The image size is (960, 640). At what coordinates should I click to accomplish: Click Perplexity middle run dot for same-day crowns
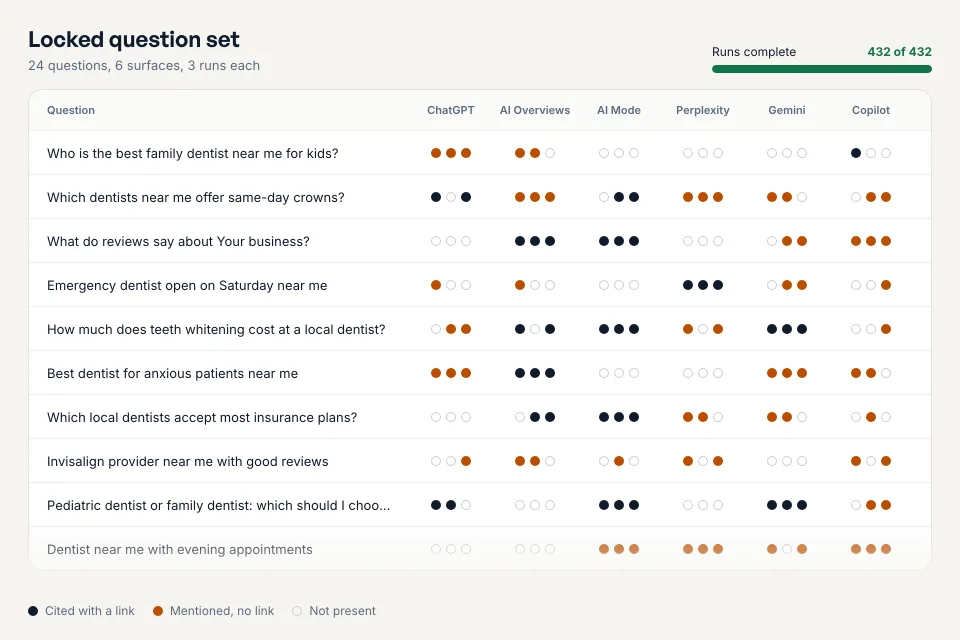(703, 197)
